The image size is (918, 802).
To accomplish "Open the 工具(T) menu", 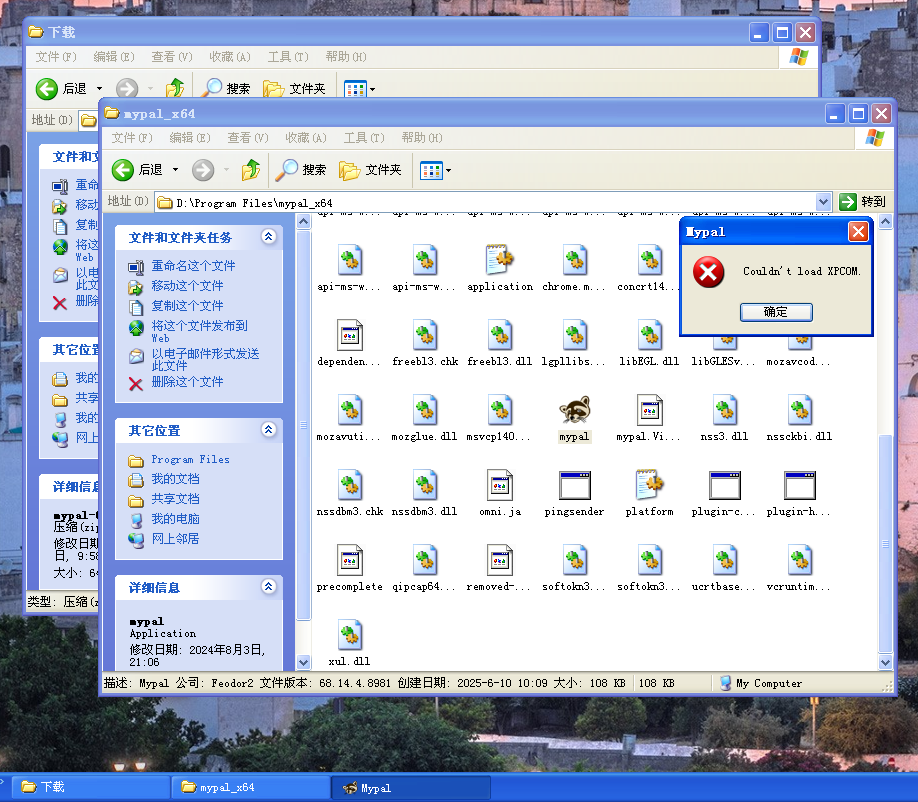I will point(363,138).
